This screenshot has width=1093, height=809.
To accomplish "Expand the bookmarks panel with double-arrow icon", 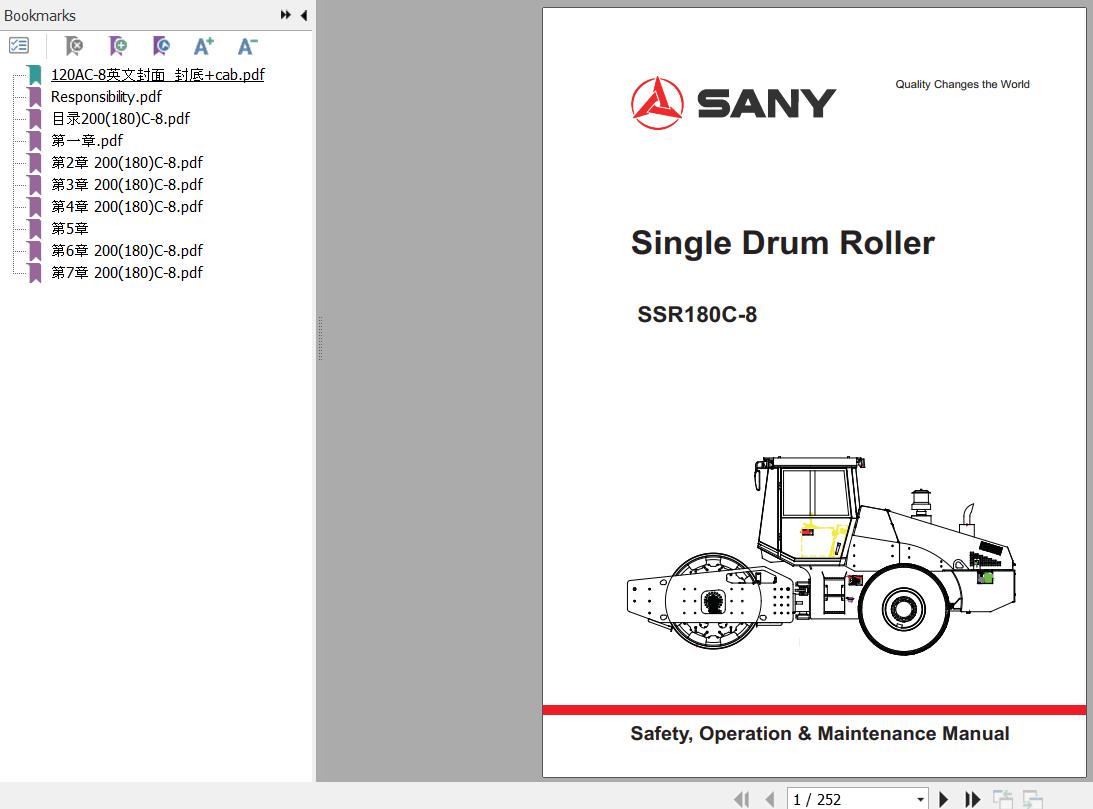I will click(x=286, y=15).
